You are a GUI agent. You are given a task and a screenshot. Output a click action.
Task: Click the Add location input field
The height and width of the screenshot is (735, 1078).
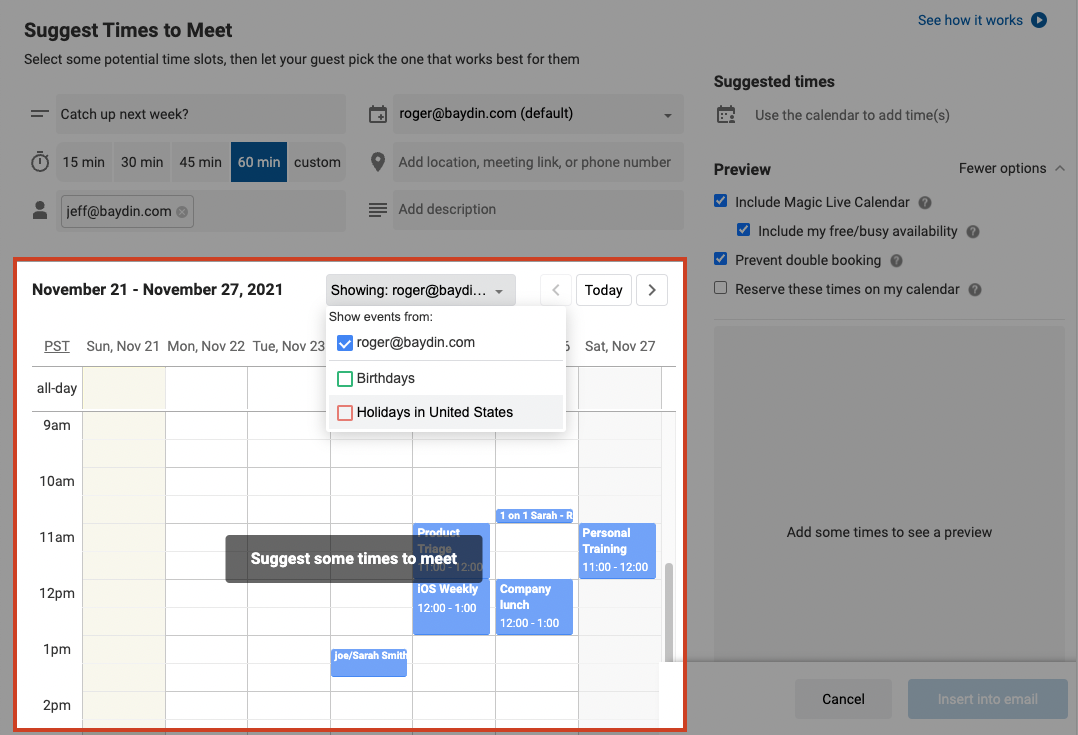click(x=538, y=162)
